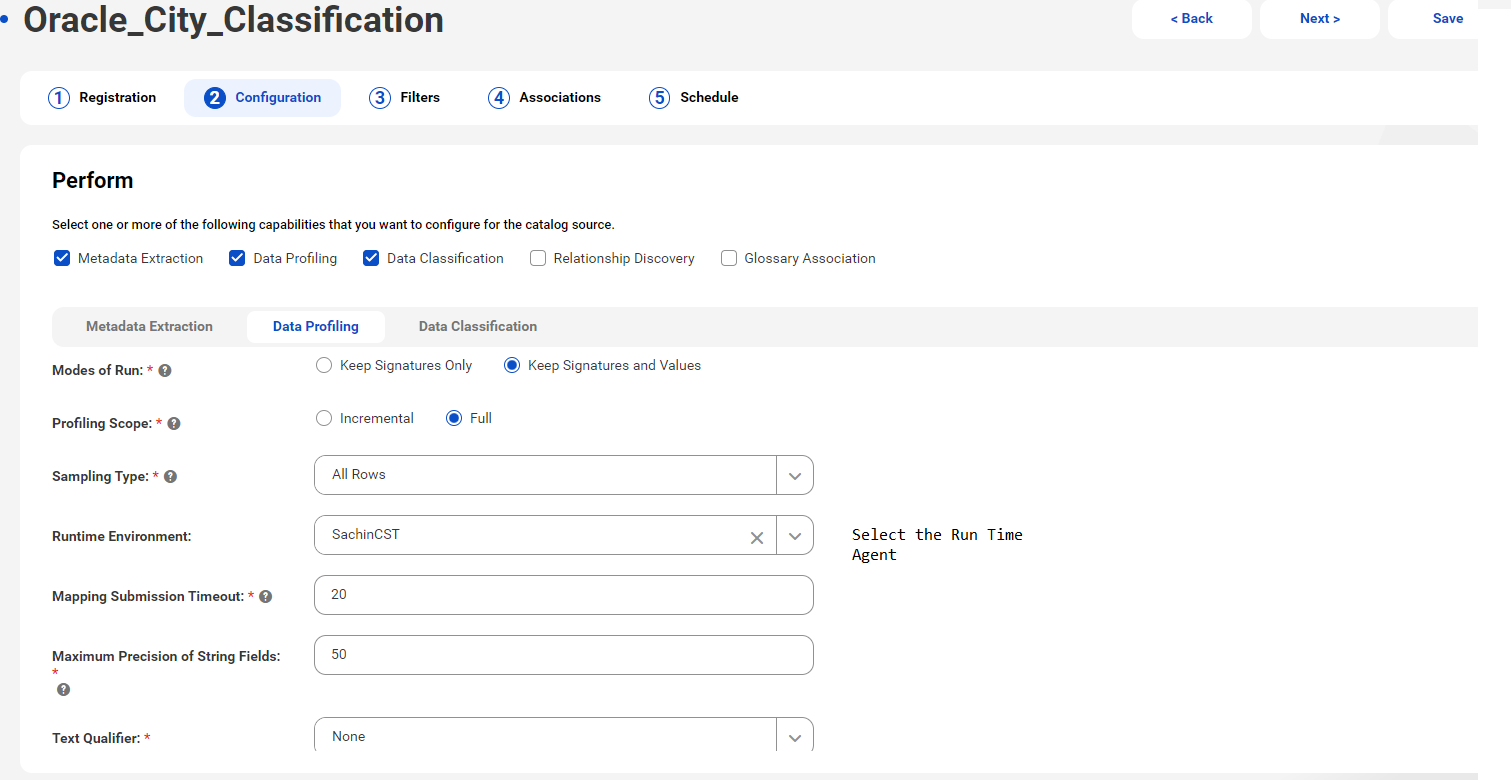Open the None text qualifier combo box

pyautogui.click(x=564, y=736)
